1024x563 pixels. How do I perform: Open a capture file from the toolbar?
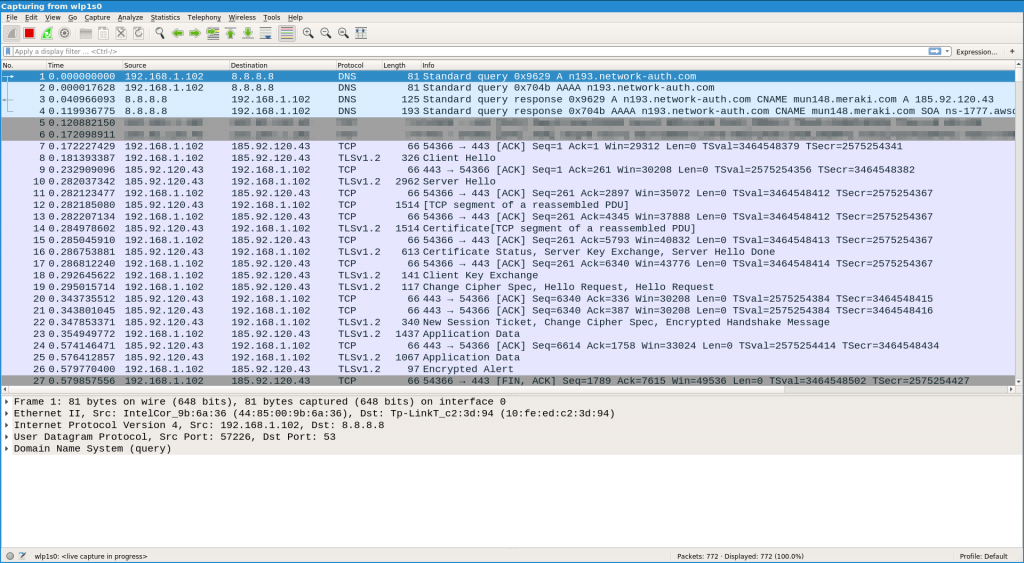[86, 33]
